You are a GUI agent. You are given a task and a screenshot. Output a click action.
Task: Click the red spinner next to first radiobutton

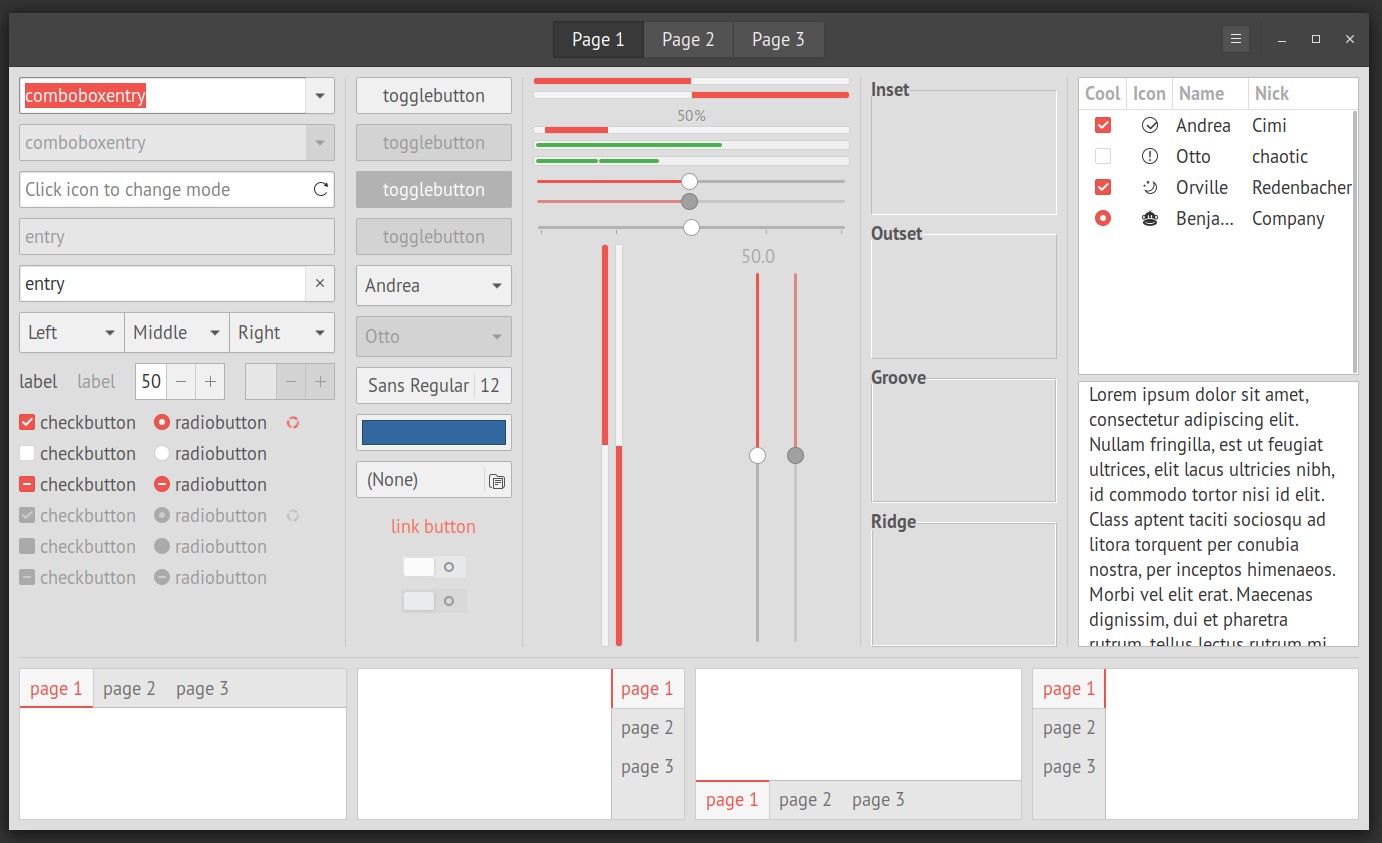[x=293, y=422]
